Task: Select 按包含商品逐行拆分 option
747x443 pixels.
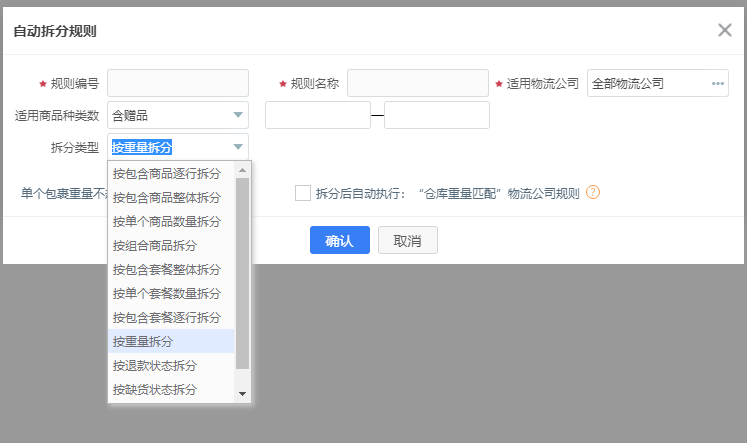Action: (x=171, y=173)
